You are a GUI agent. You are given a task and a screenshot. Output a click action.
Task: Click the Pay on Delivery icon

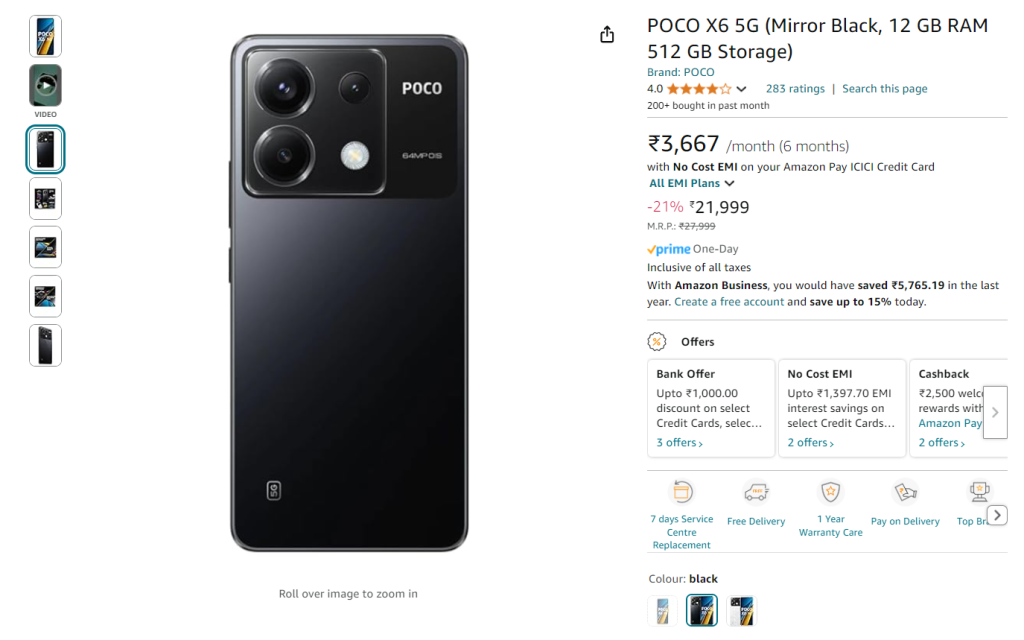tap(905, 492)
